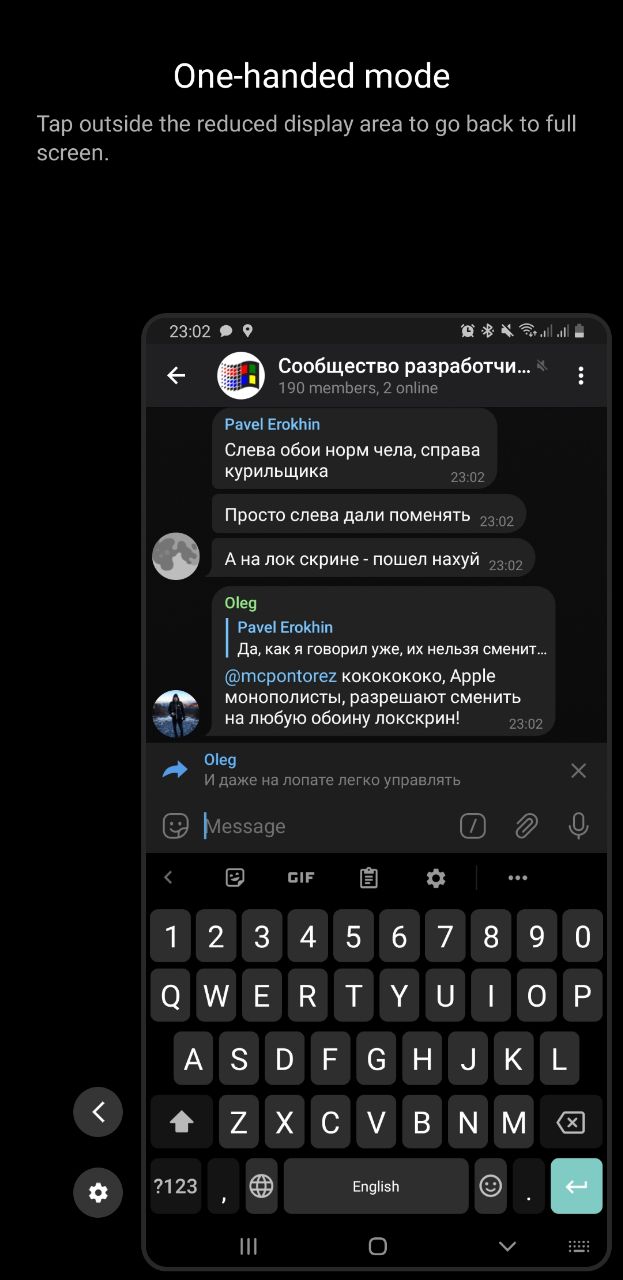Switch keyboard to ?123 symbols layout

[176, 1186]
